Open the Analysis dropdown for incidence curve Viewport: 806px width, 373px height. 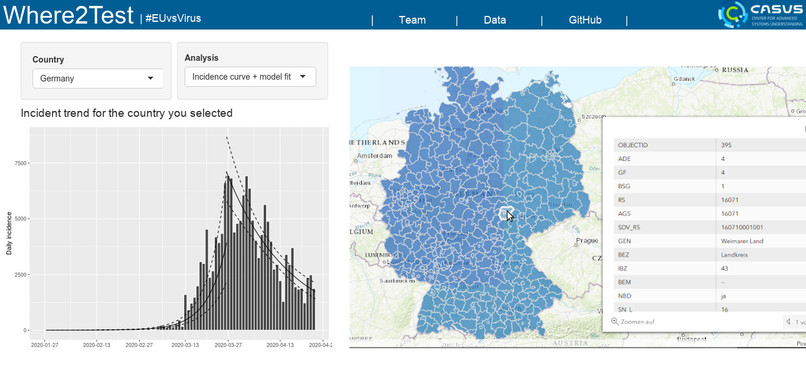(250, 77)
